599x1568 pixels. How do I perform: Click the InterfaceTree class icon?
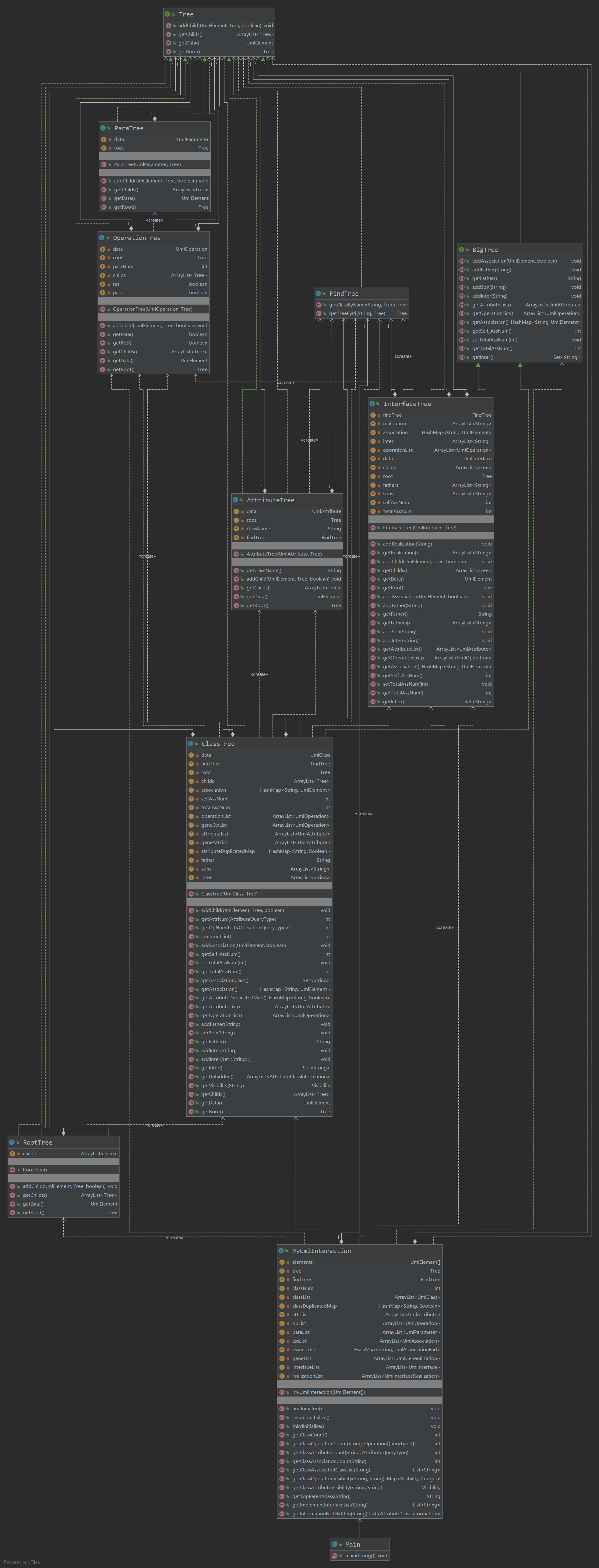tap(372, 404)
